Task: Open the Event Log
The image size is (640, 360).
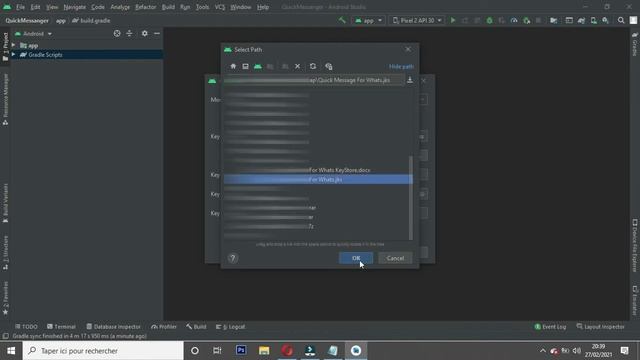Action: 550,327
